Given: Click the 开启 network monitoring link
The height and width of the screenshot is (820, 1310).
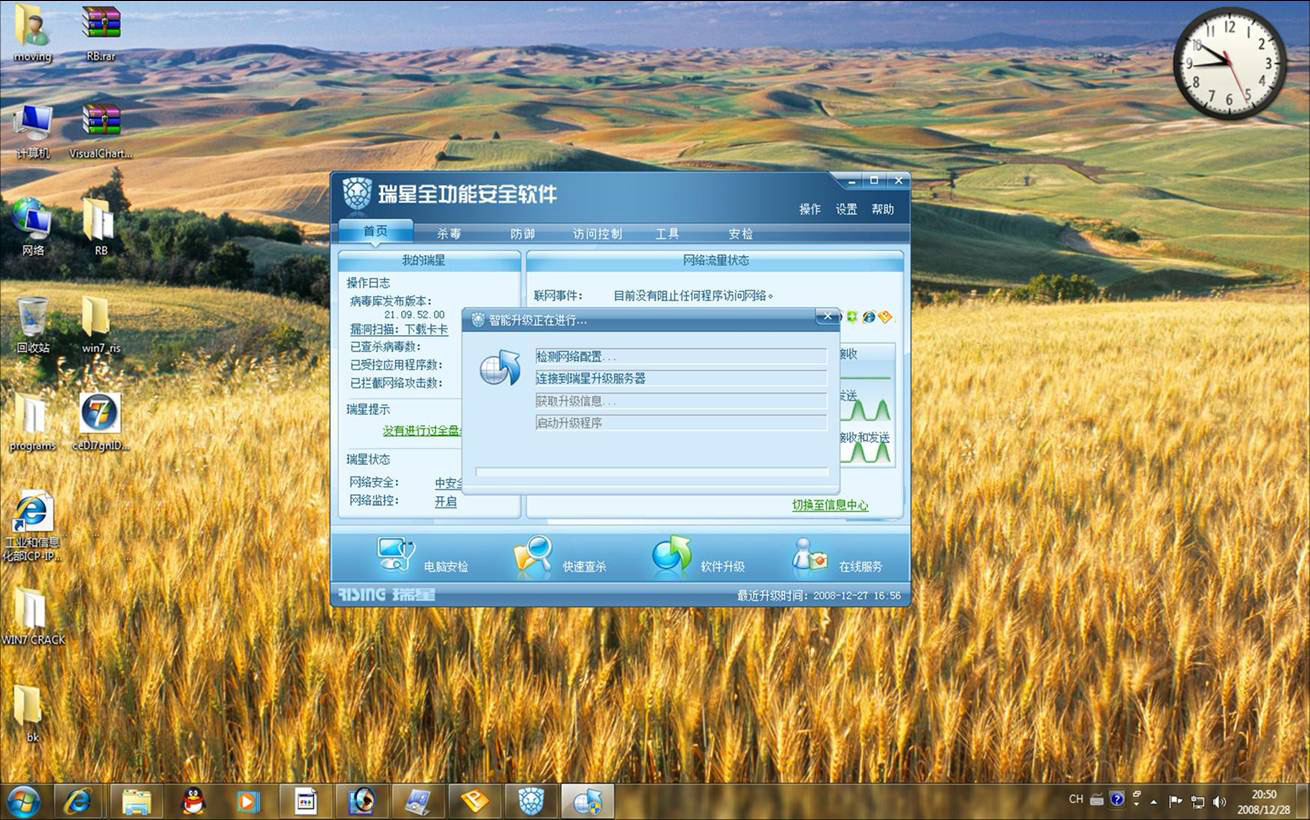Looking at the screenshot, I should pyautogui.click(x=445, y=501).
